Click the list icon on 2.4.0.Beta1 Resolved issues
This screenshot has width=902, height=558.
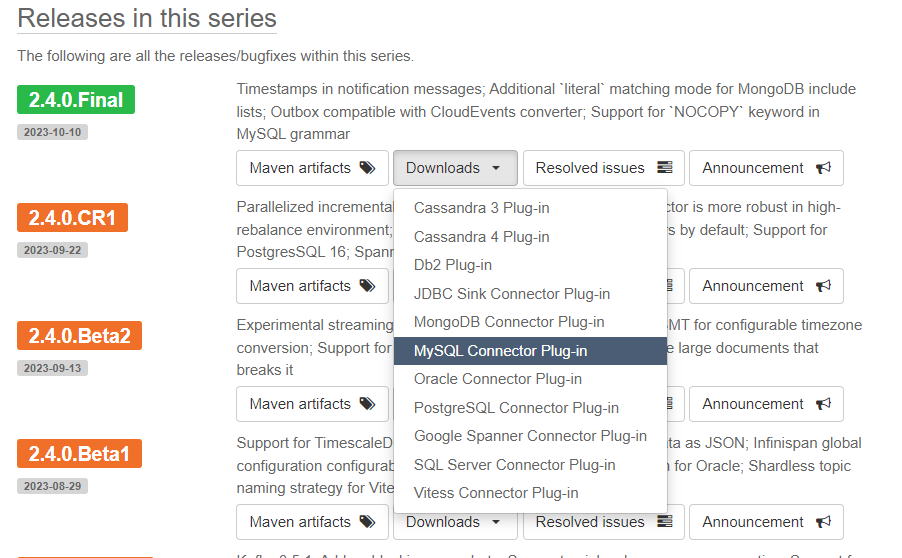tap(664, 522)
